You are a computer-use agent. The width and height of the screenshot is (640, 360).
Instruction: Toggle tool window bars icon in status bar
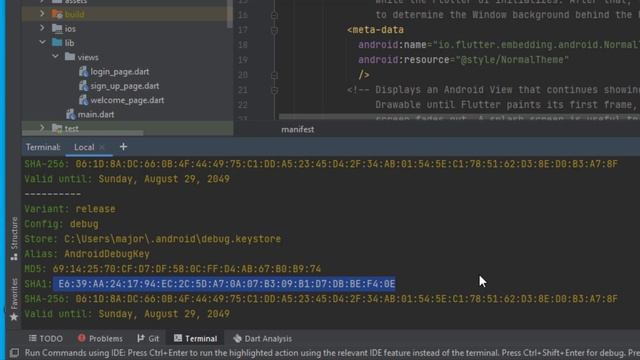(x=14, y=353)
